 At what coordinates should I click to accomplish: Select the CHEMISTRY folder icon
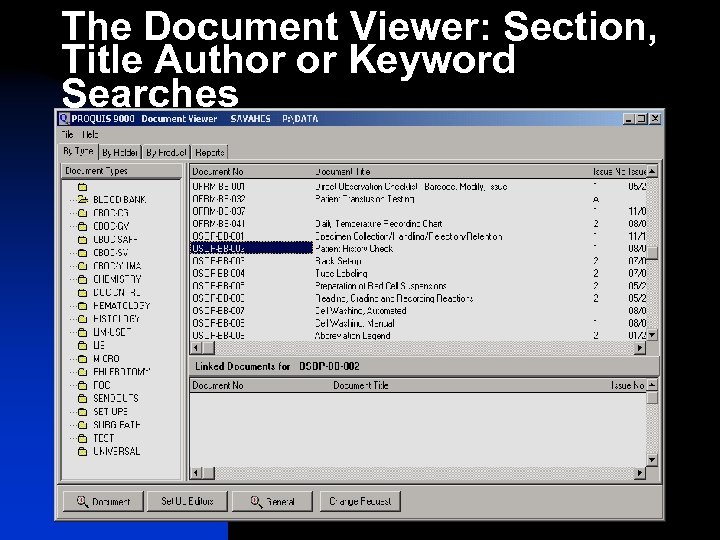tap(82, 279)
